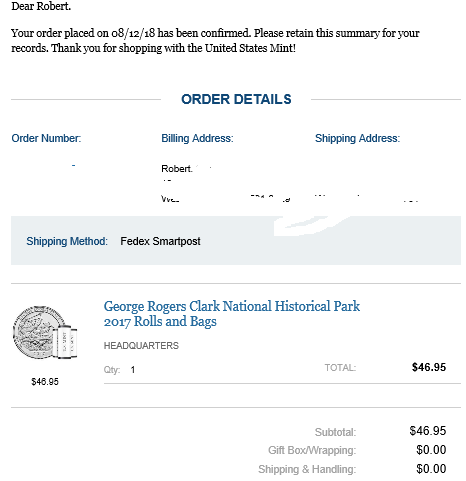Click the Gift Box/Wrapping label
The image size is (466, 481).
point(312,450)
